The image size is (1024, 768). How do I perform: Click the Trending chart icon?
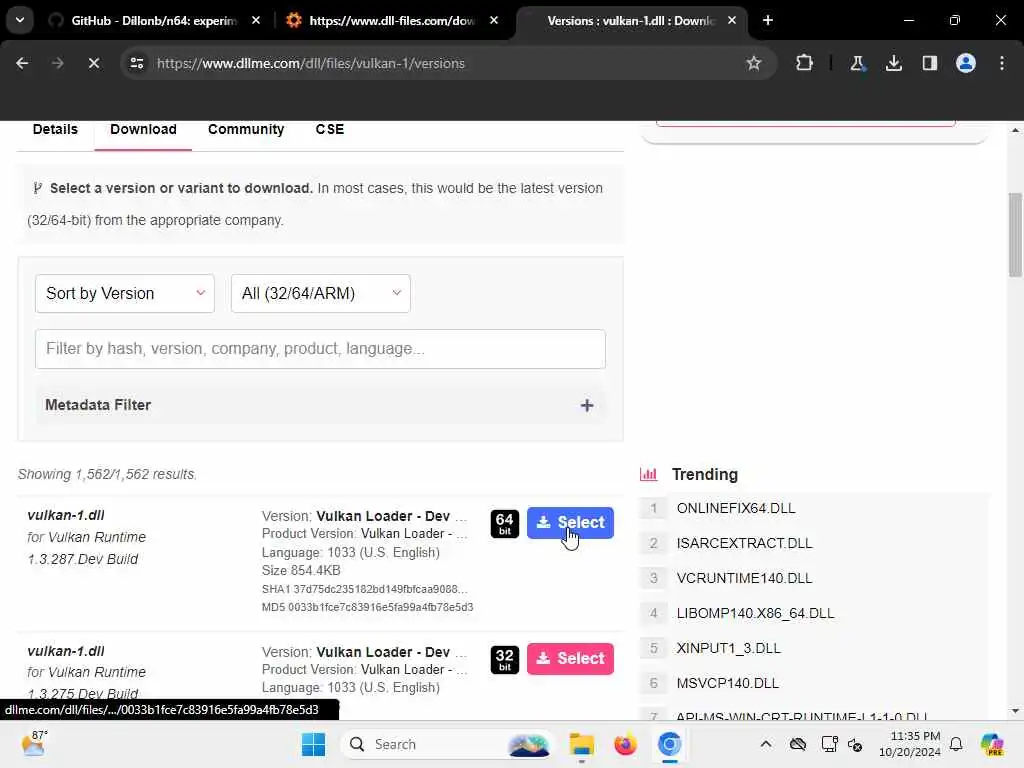click(648, 474)
